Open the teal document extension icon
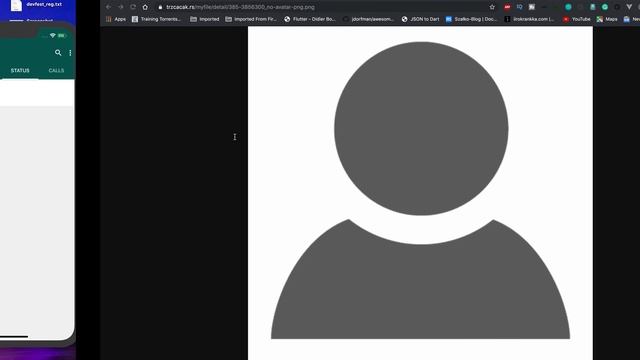640x360 pixels. click(593, 7)
